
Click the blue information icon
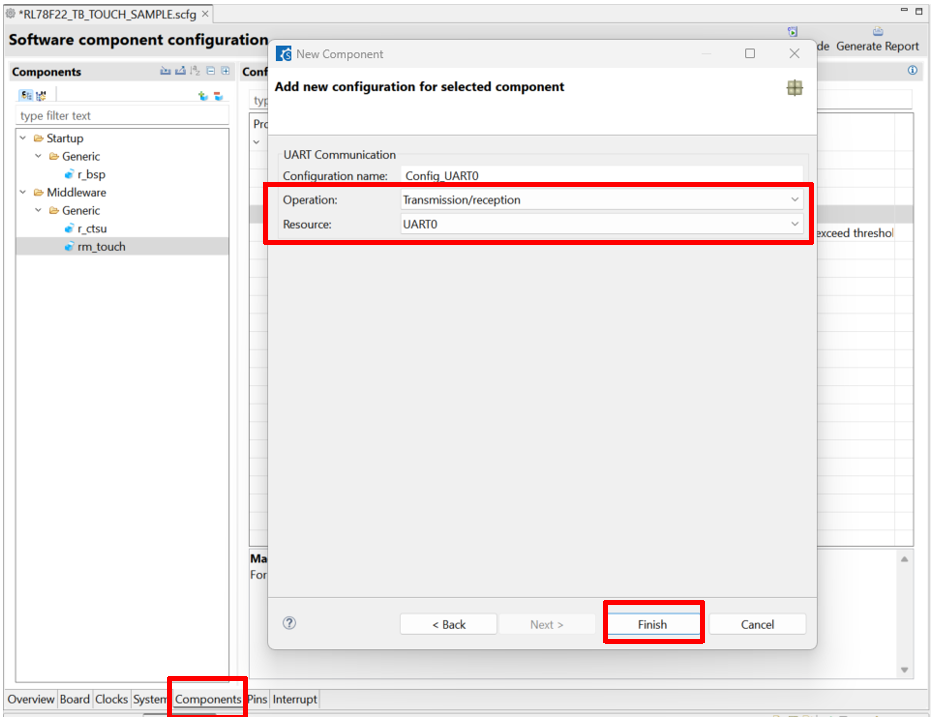point(912,71)
